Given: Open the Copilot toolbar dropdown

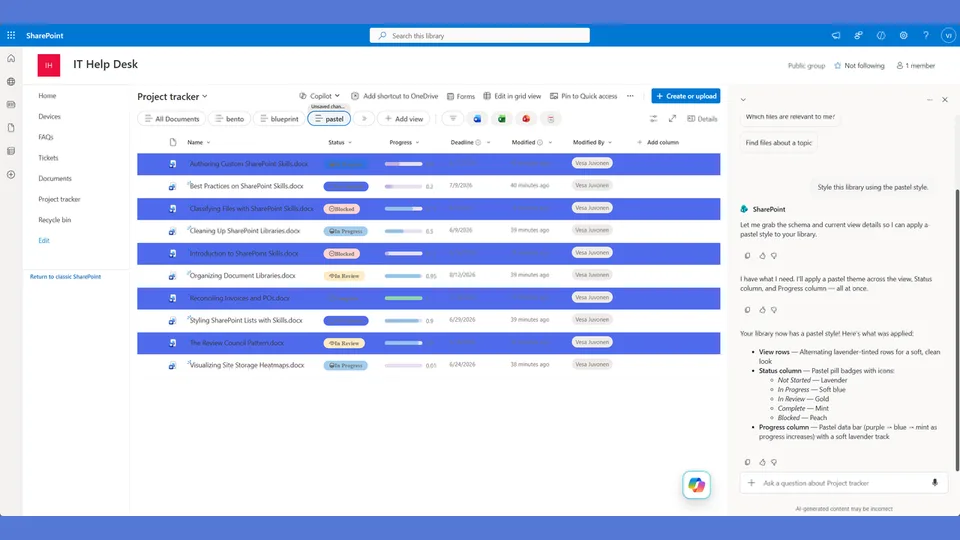Looking at the screenshot, I should (x=319, y=96).
